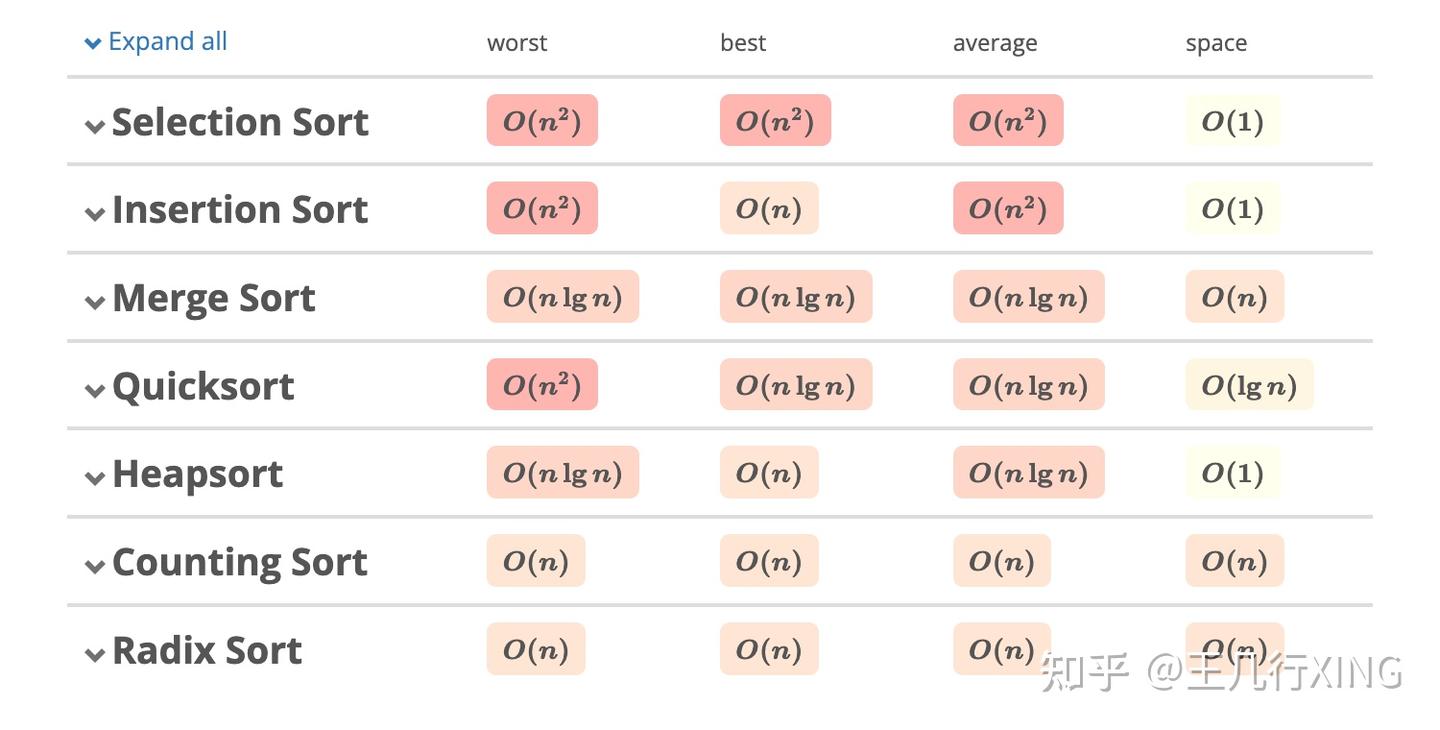The width and height of the screenshot is (1440, 730).
Task: Click the red O(n²) badge for Quicksort worst
Action: click(x=541, y=384)
